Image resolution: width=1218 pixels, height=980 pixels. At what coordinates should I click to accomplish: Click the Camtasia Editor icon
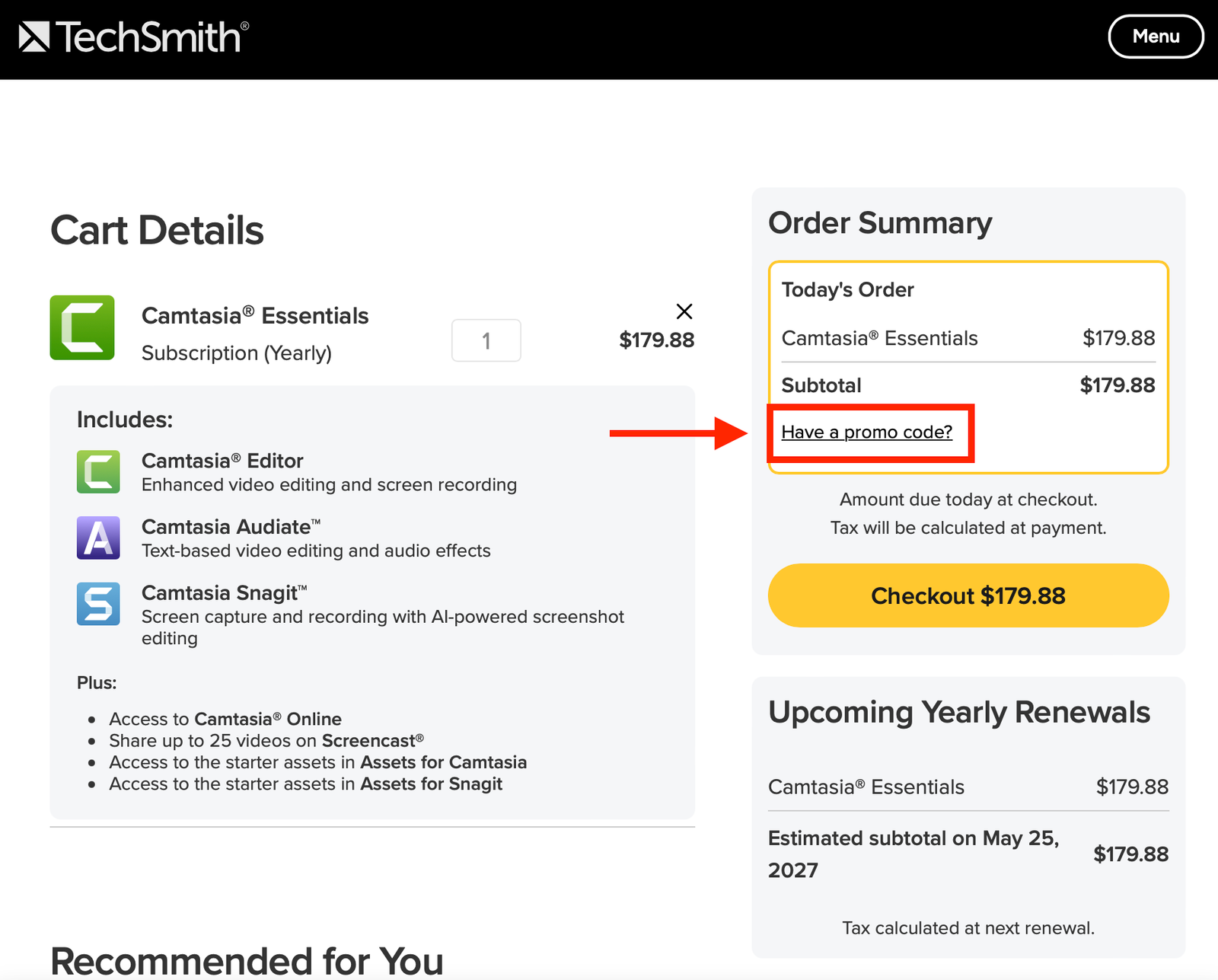(x=98, y=471)
